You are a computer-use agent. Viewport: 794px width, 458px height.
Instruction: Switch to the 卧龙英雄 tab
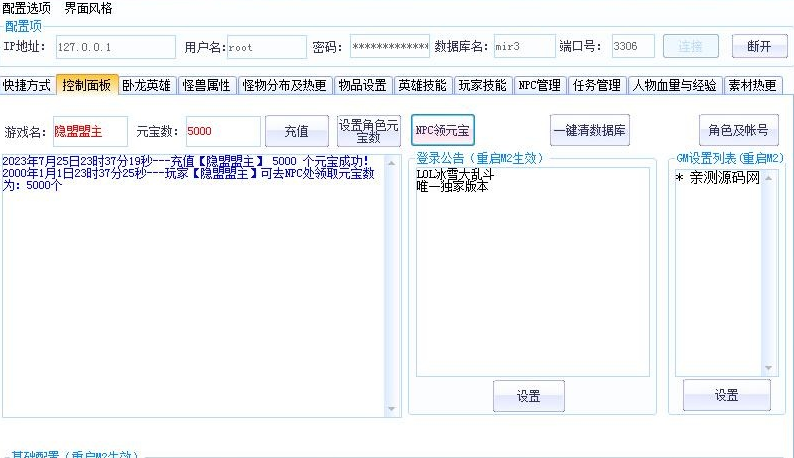[x=148, y=86]
